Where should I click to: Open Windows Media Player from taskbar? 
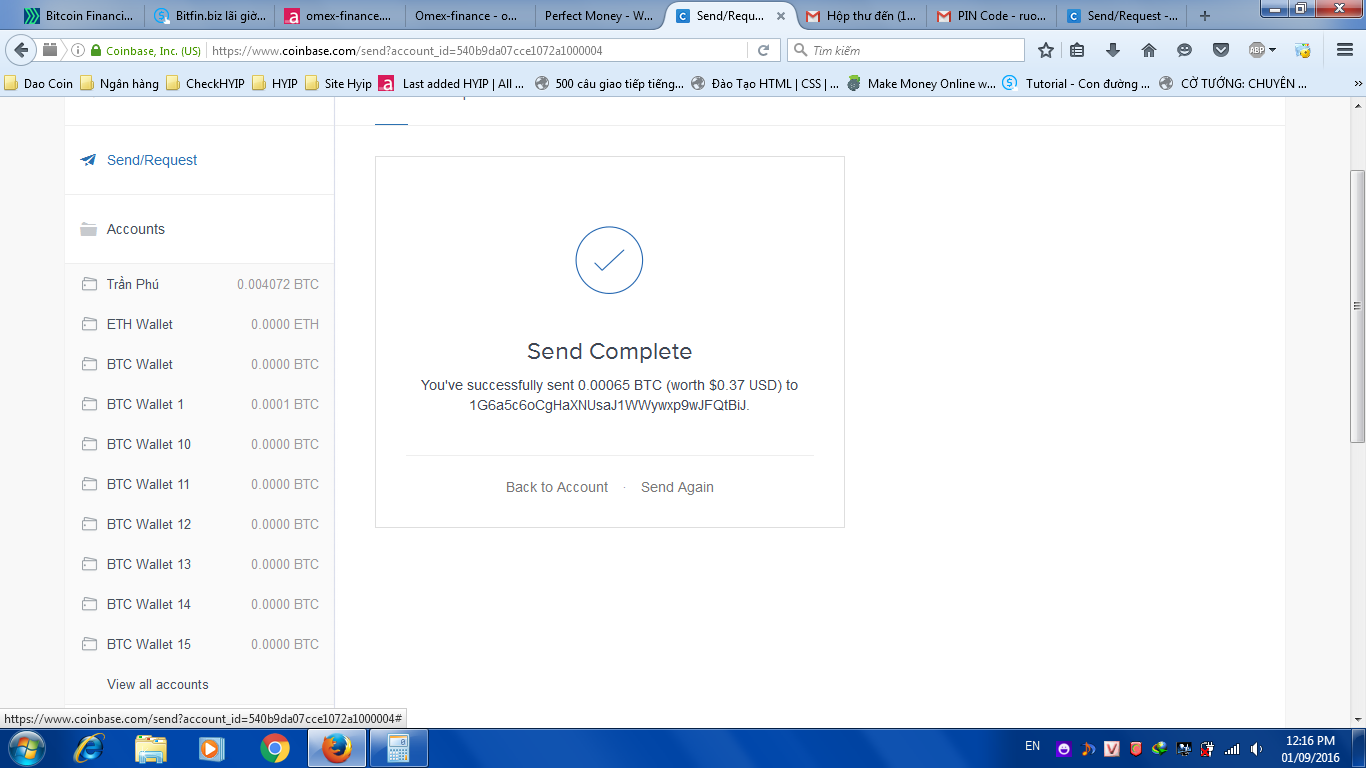click(x=211, y=748)
